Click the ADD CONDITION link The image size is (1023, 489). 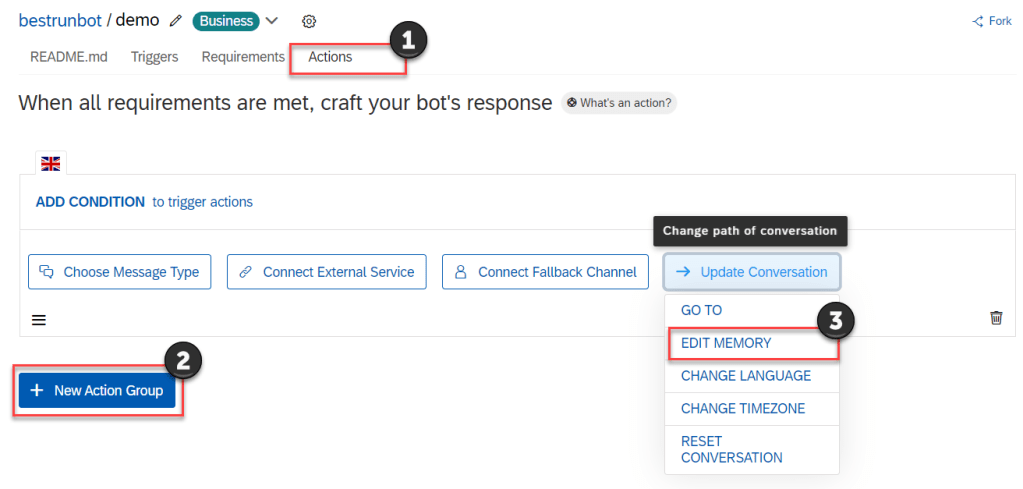click(90, 202)
